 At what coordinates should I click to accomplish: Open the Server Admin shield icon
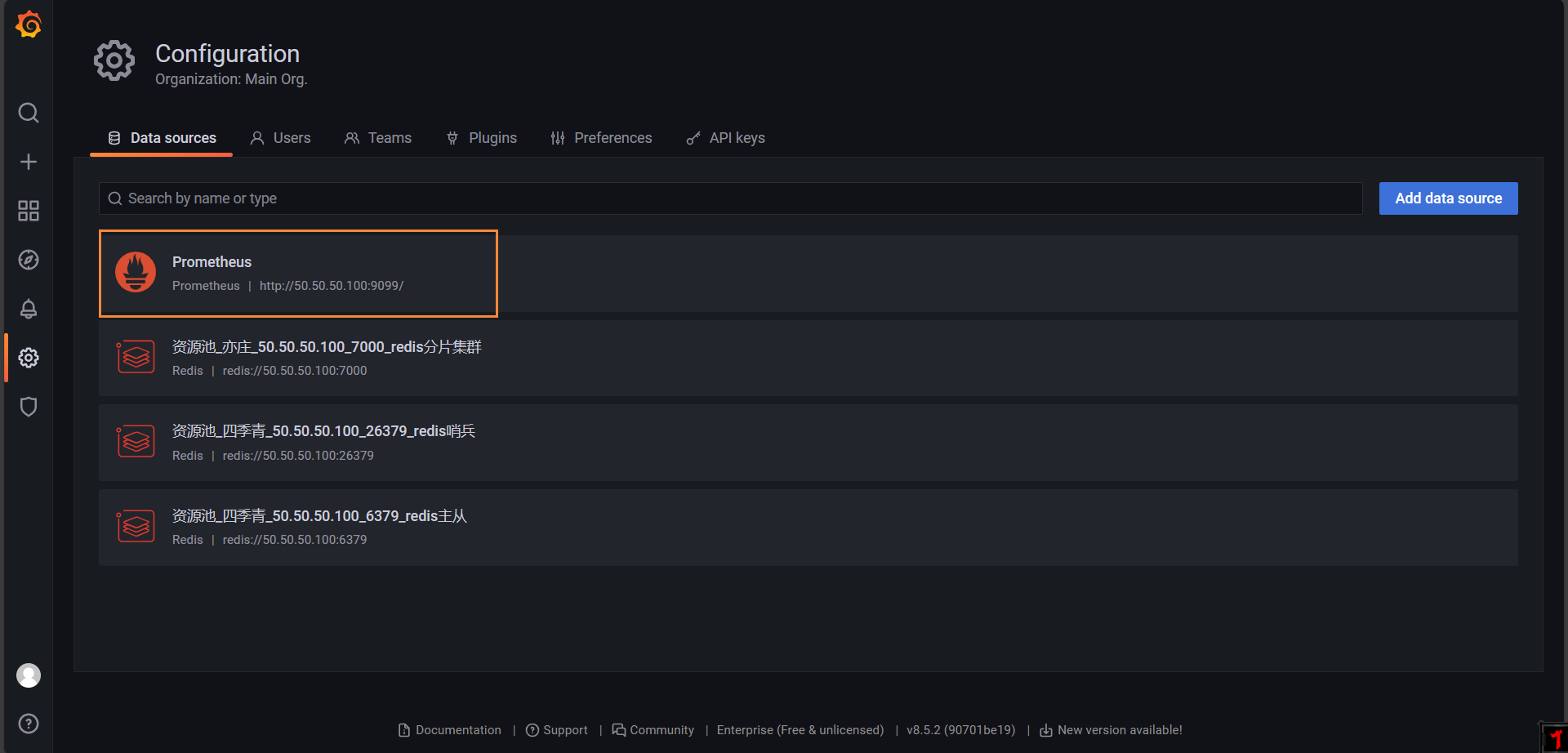[29, 407]
